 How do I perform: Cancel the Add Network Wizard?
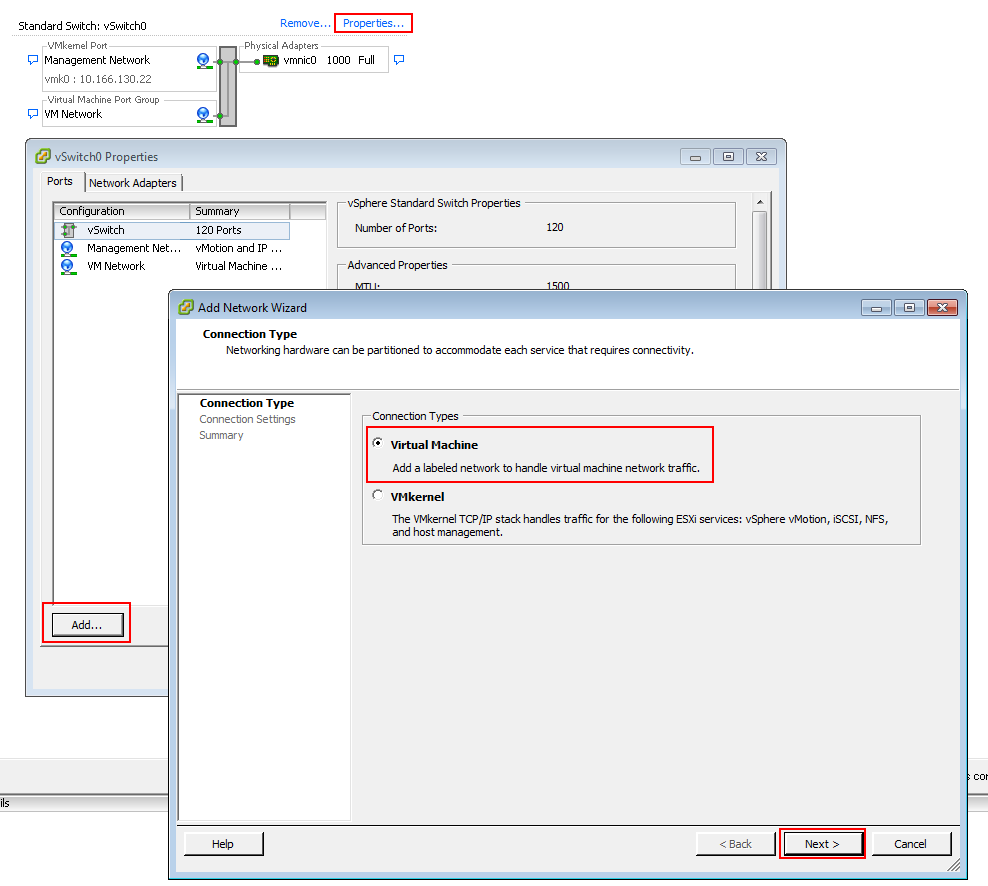point(910,844)
